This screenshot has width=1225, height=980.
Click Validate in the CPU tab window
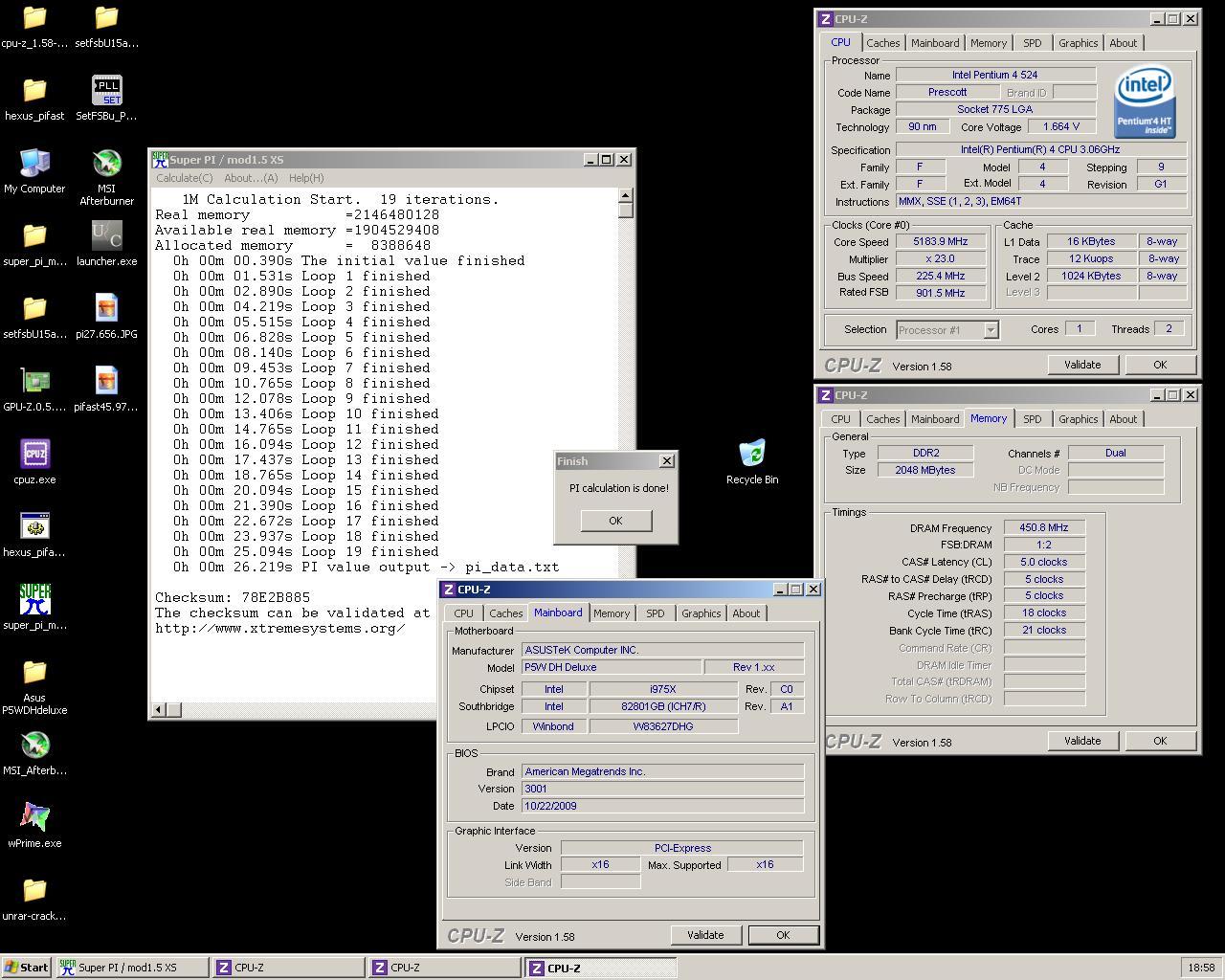(x=1082, y=365)
